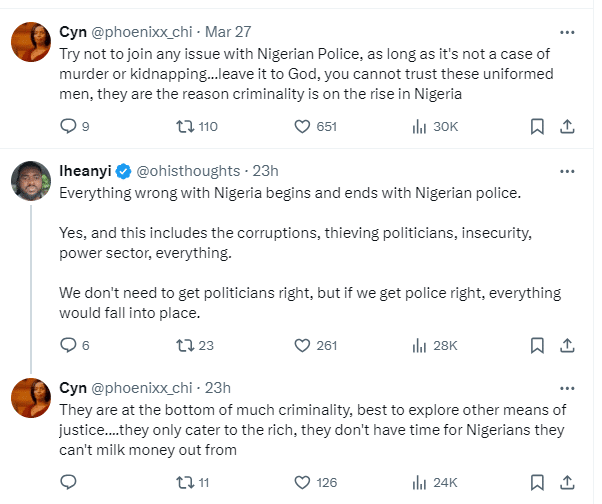Screen dimensions: 602x504
Task: View analytics for the 30K views tweet
Action: [419, 127]
